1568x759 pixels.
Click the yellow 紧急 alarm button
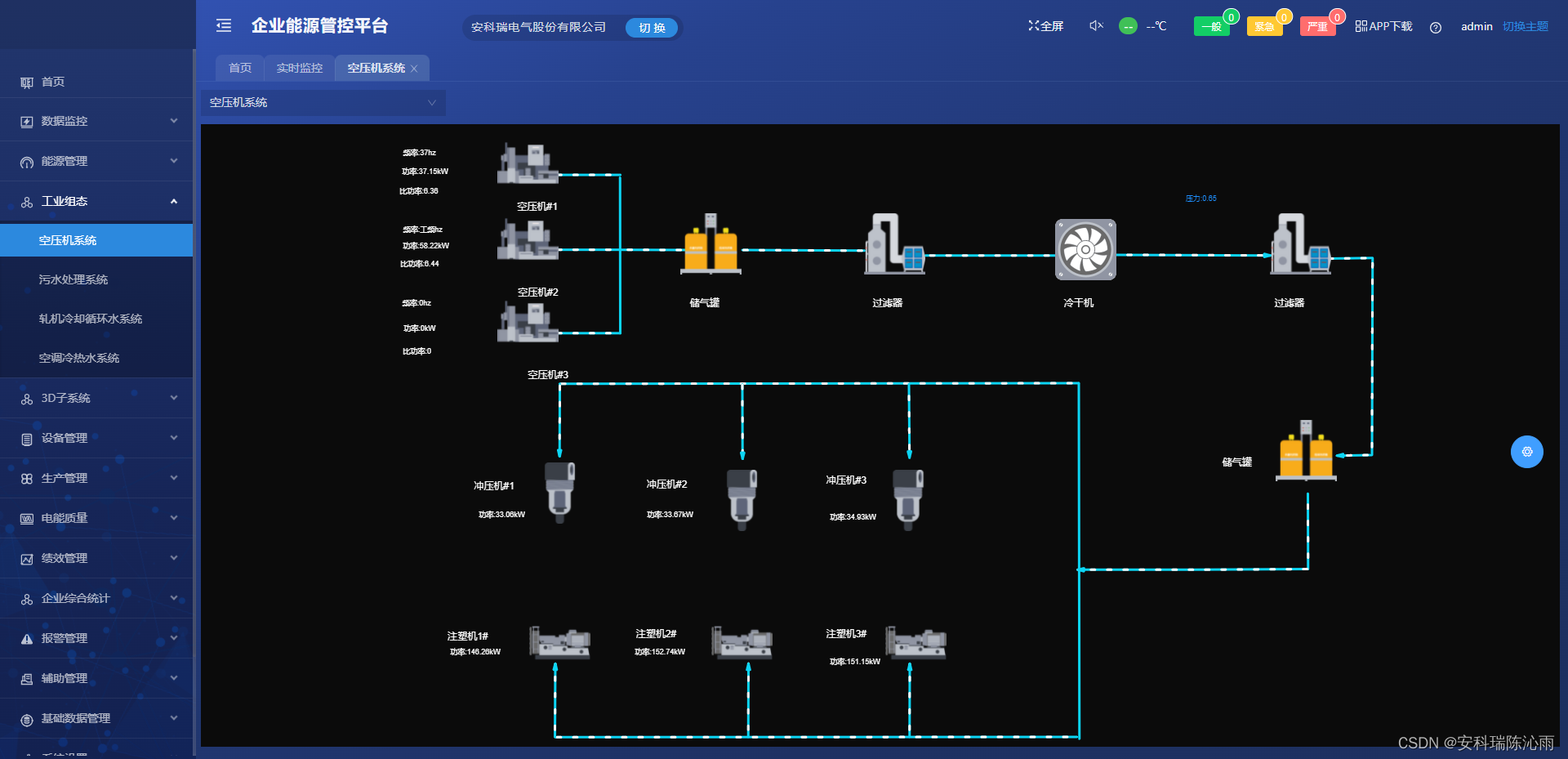[1264, 27]
